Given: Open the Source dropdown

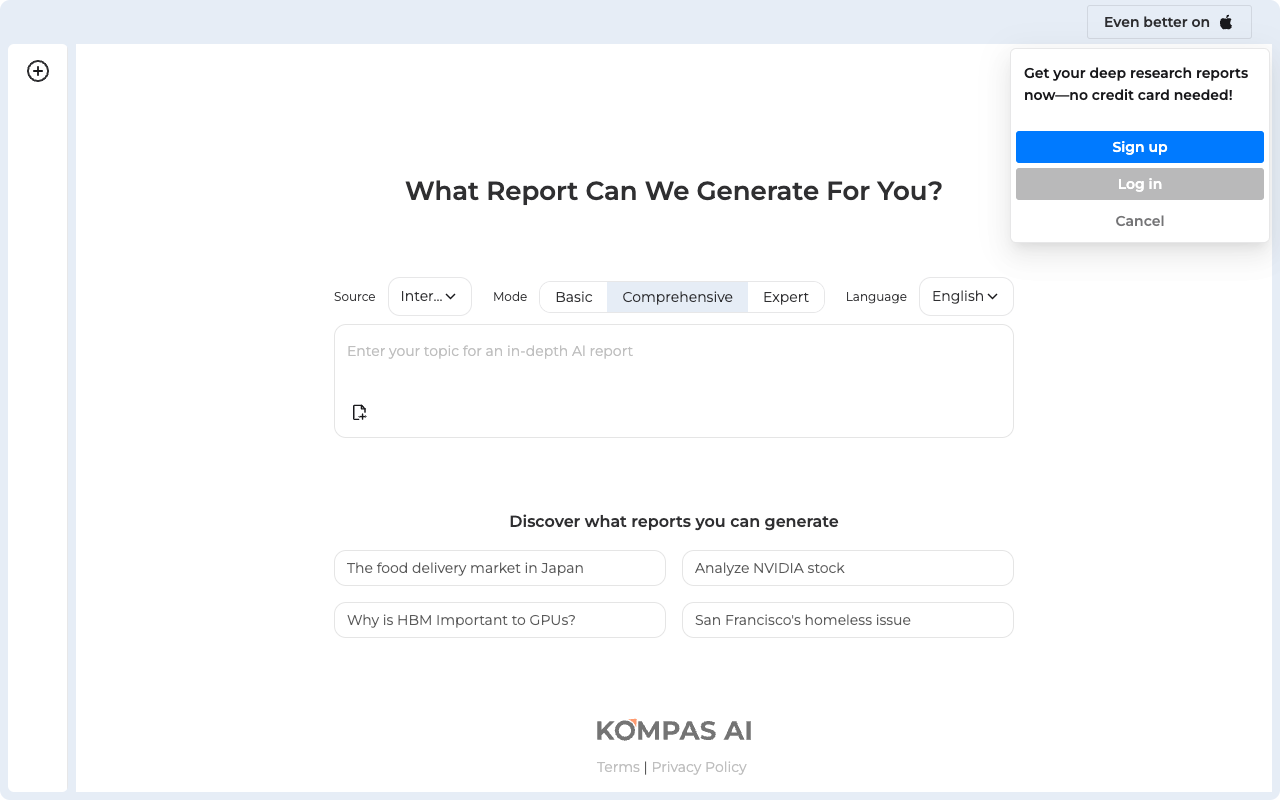Looking at the screenshot, I should (x=430, y=297).
